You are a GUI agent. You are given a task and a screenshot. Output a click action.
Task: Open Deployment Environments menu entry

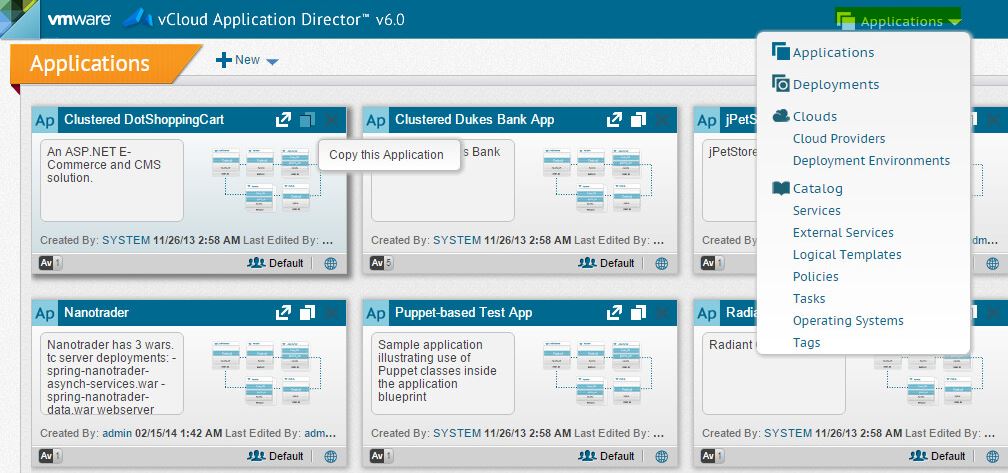click(871, 161)
